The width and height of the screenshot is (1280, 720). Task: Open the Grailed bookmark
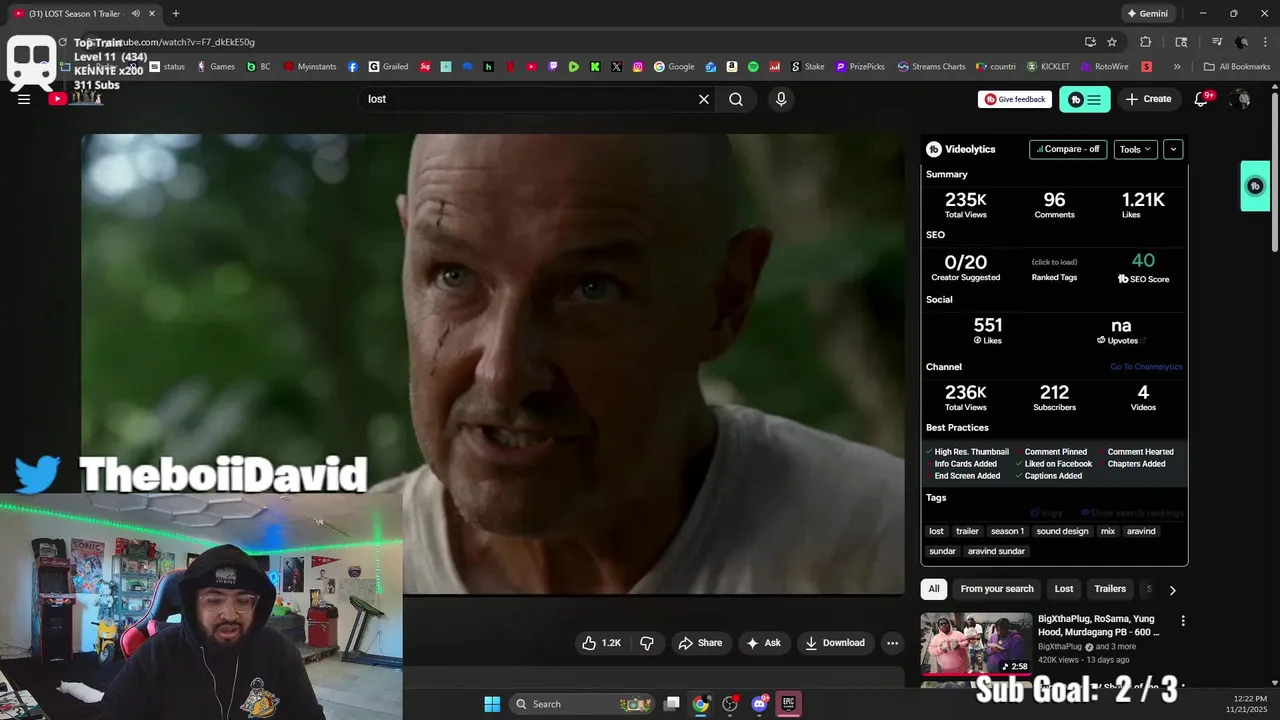[388, 67]
